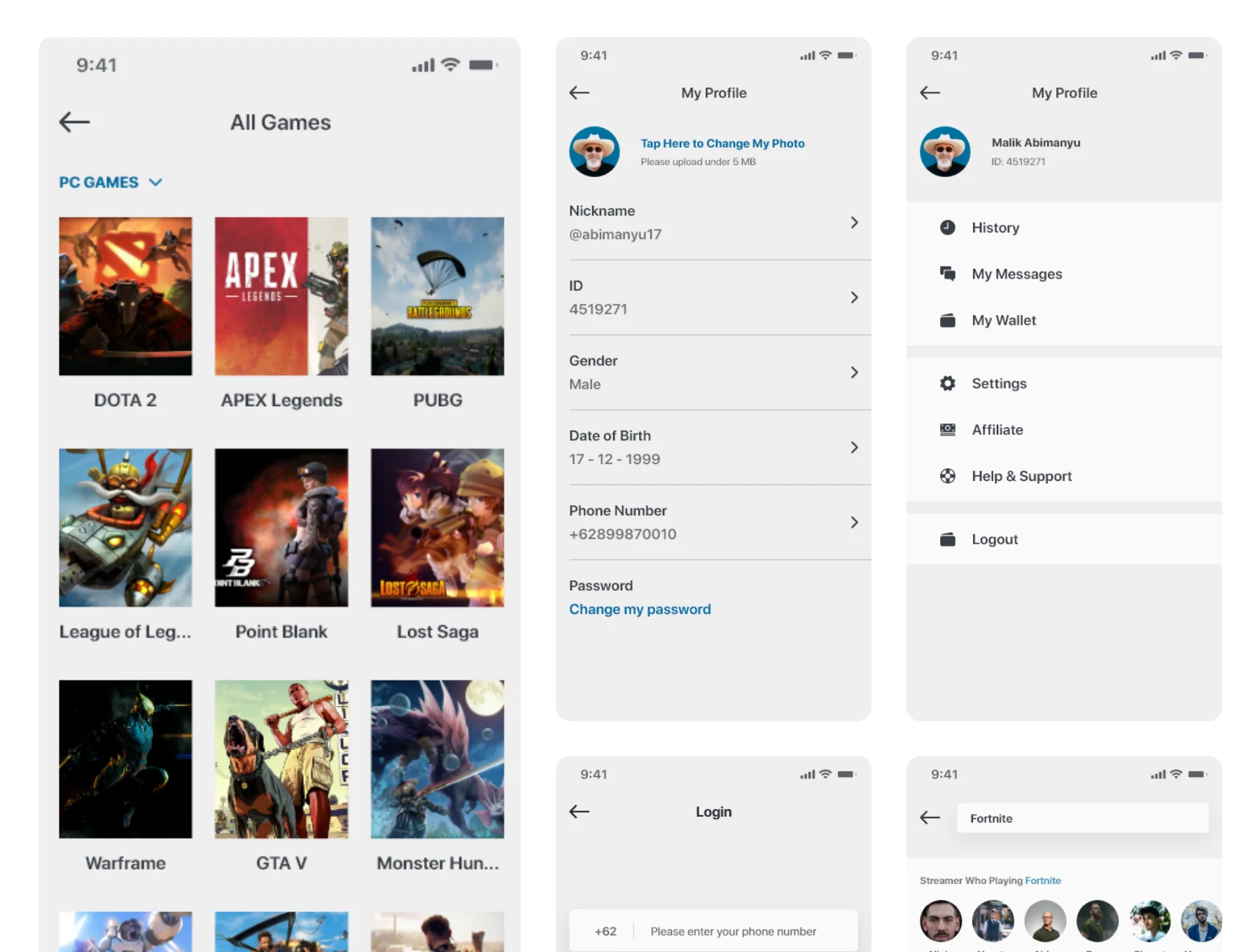1260x952 pixels.
Task: Open the Settings menu item
Action: coord(1064,384)
